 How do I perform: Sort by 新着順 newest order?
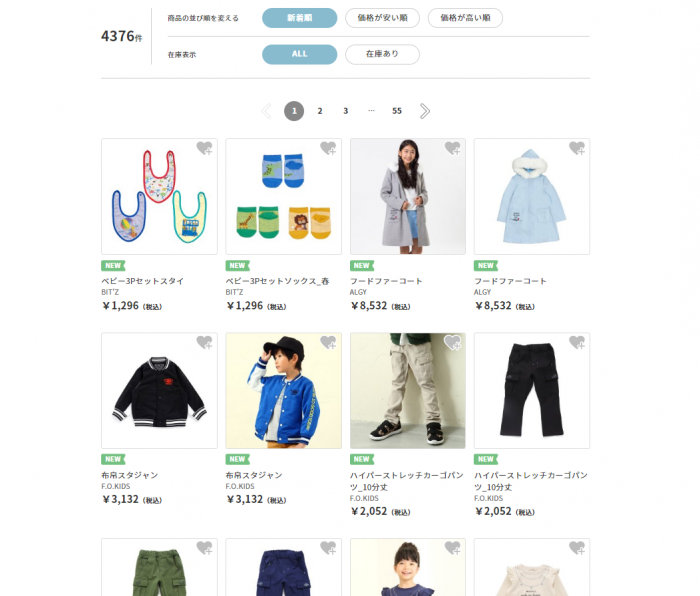(300, 18)
